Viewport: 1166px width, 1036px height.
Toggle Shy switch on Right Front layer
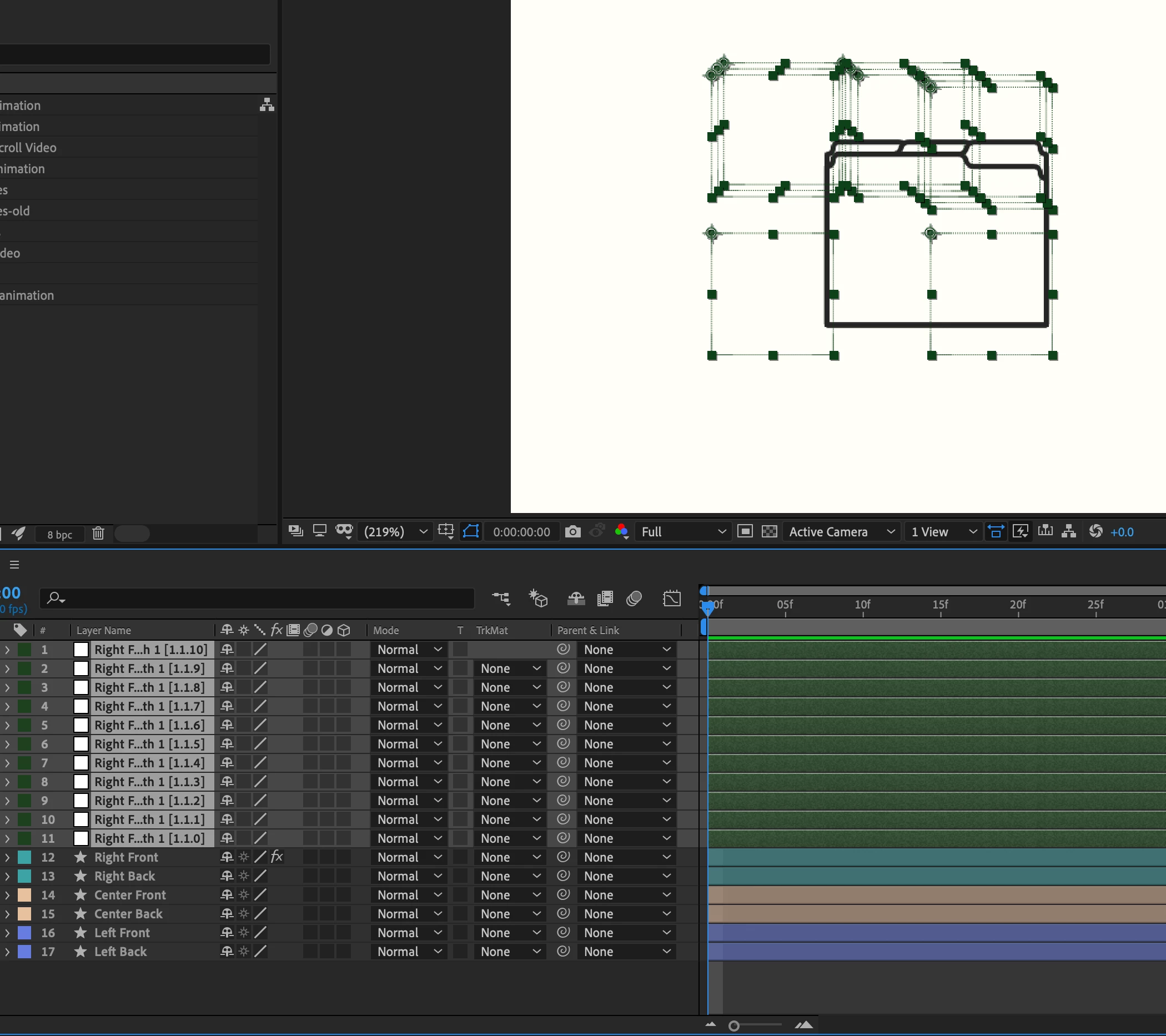point(227,857)
